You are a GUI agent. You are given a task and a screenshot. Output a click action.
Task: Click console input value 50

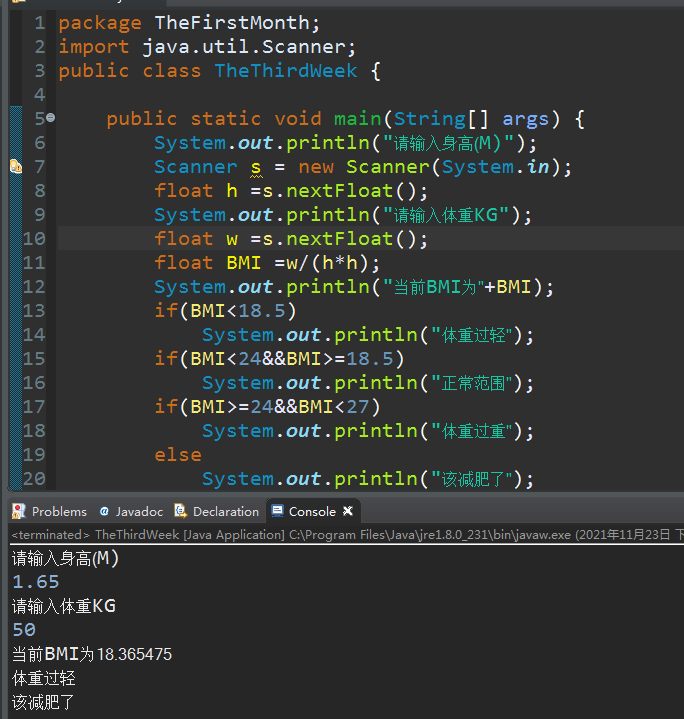click(x=24, y=630)
